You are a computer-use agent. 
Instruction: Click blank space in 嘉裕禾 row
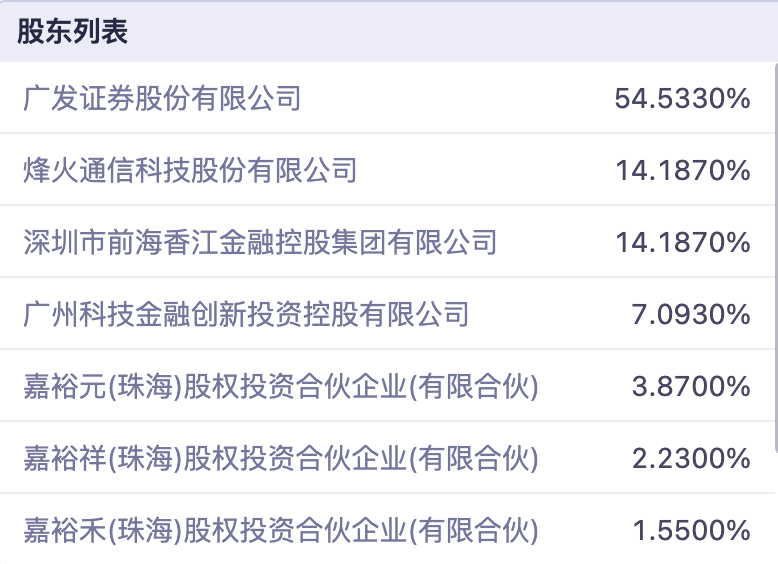tap(585, 530)
